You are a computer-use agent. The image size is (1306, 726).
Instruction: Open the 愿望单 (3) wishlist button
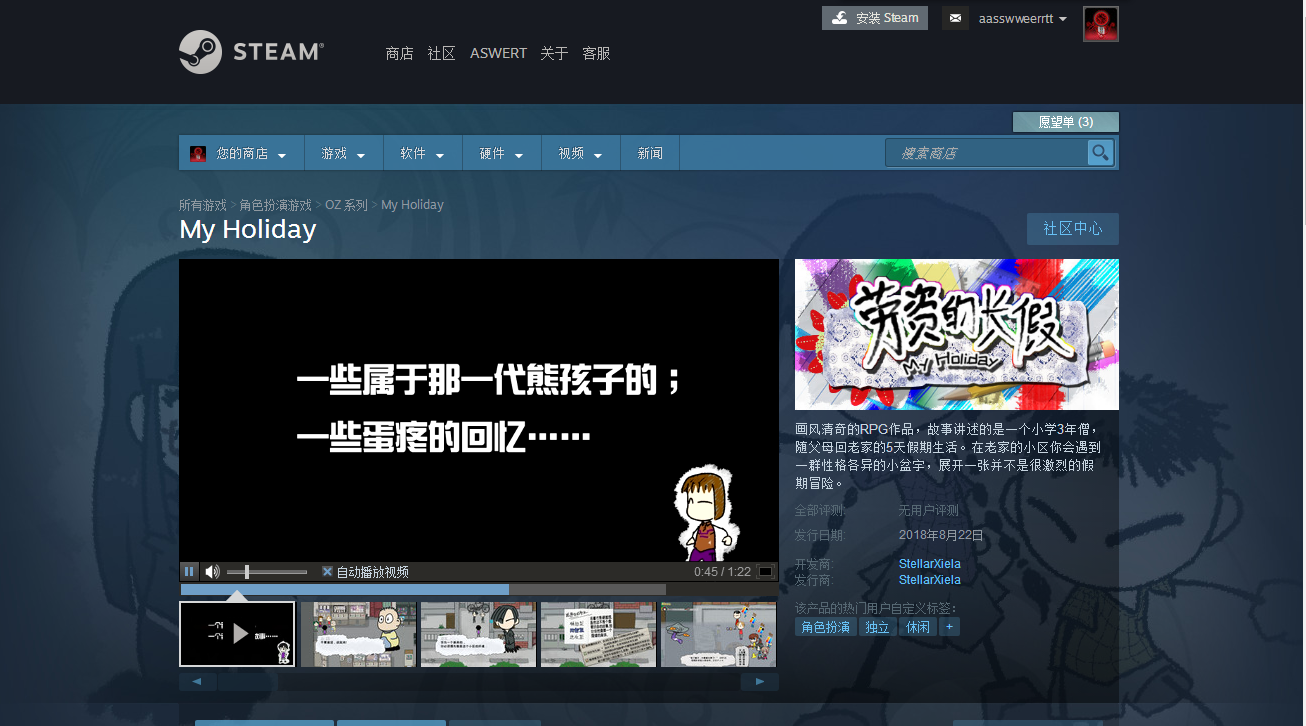click(1066, 122)
